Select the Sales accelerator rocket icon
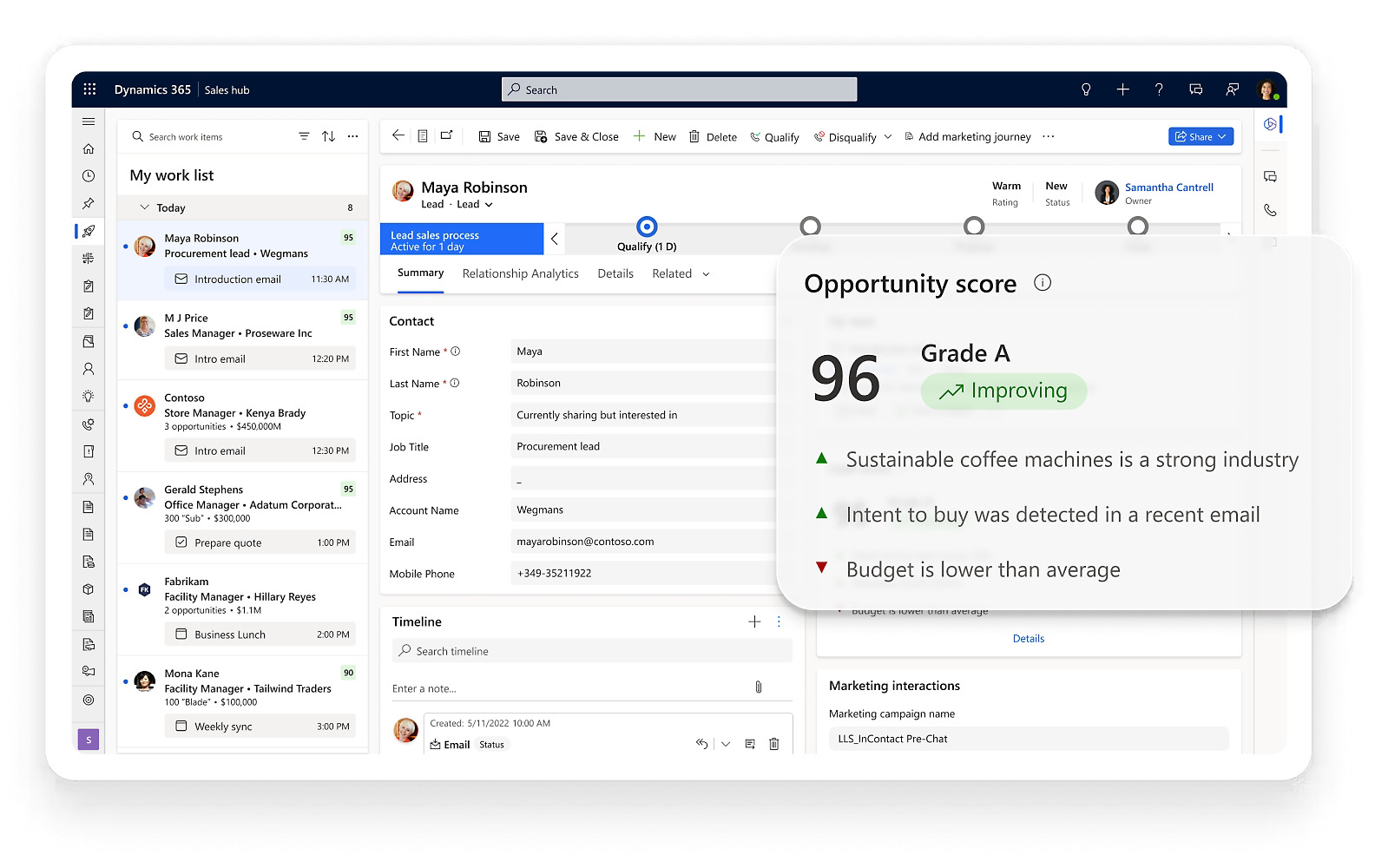 click(x=89, y=231)
